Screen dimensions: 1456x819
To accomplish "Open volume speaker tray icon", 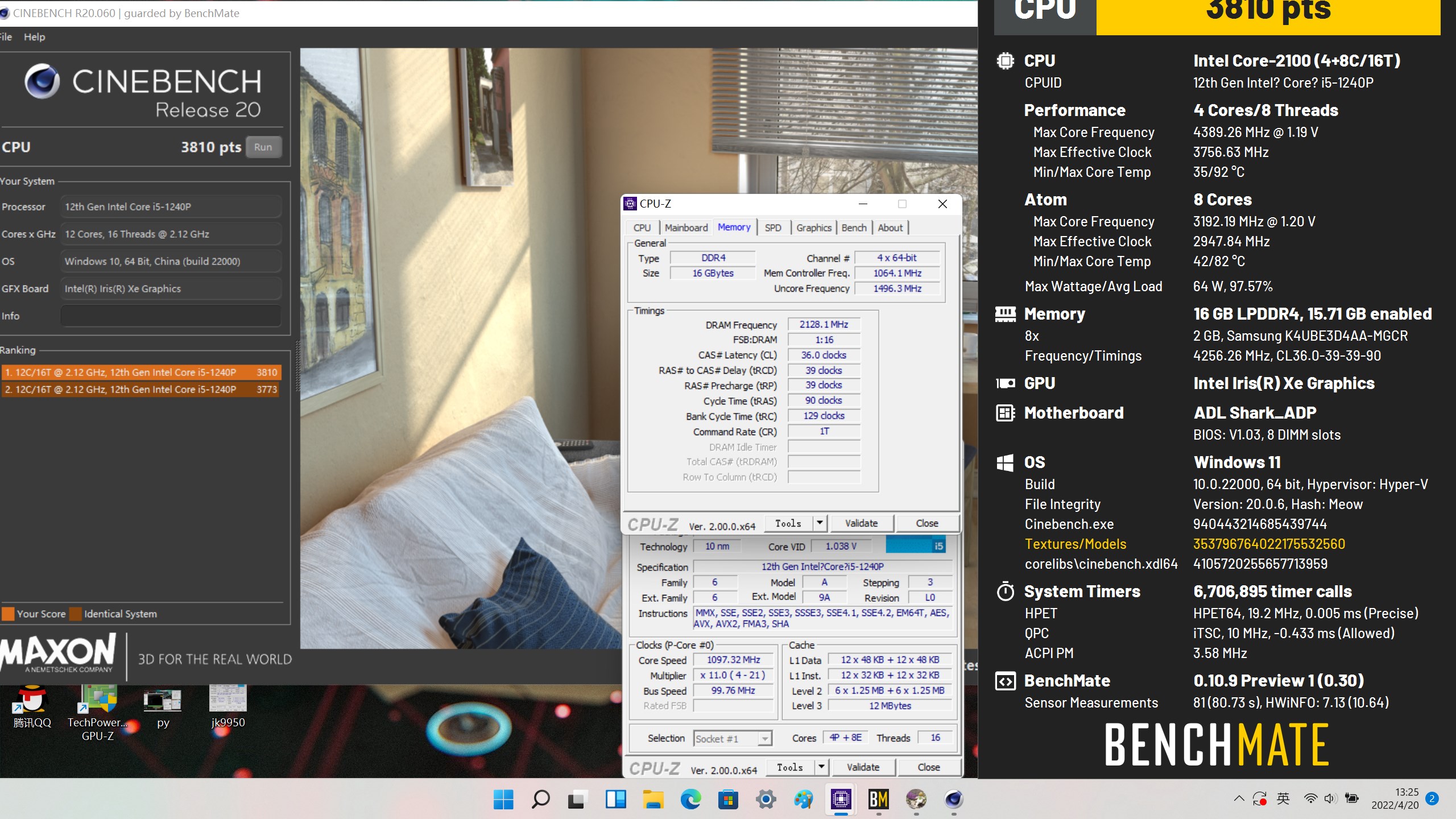I will click(x=1330, y=799).
